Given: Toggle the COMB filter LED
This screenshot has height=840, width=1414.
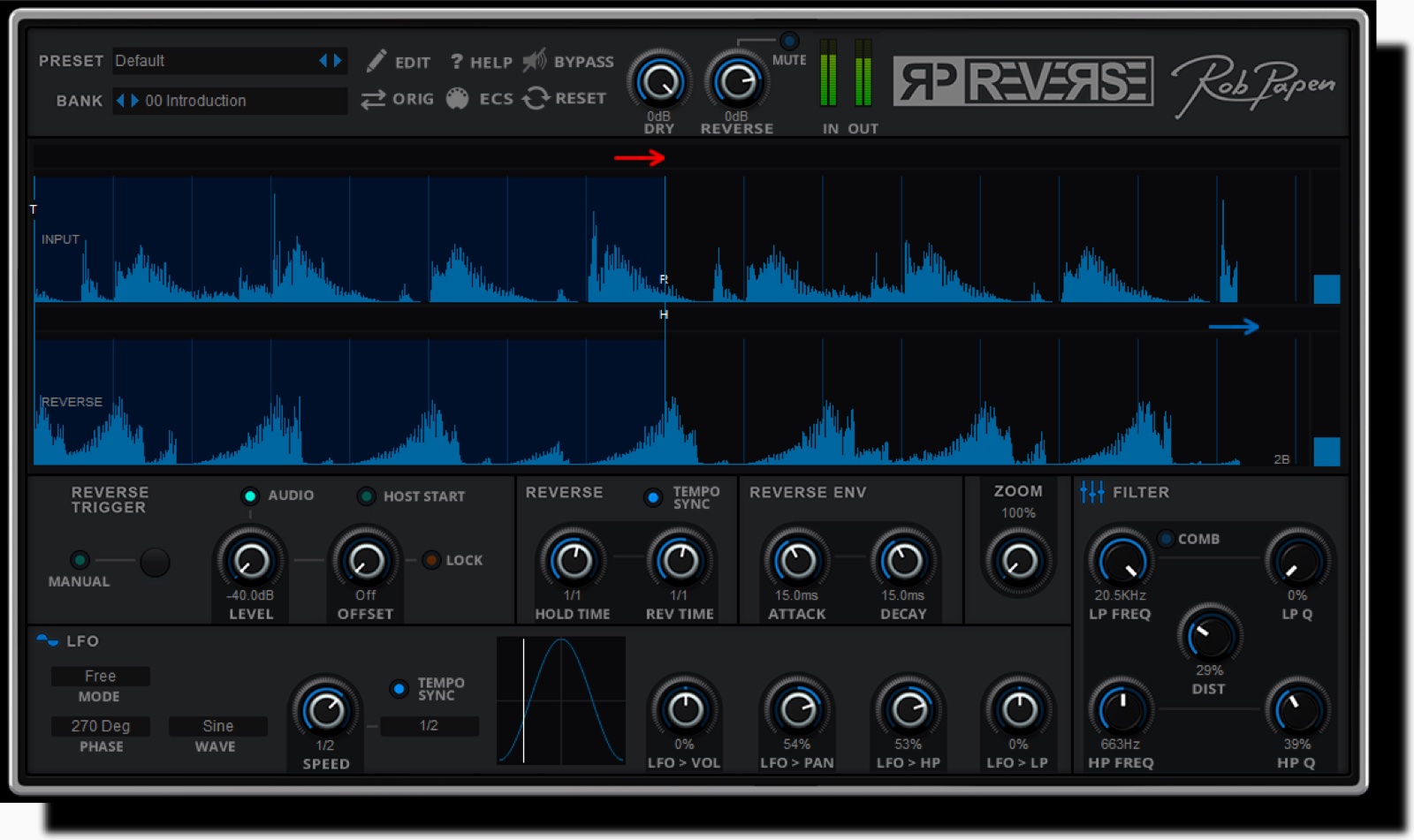Looking at the screenshot, I should (x=1166, y=538).
